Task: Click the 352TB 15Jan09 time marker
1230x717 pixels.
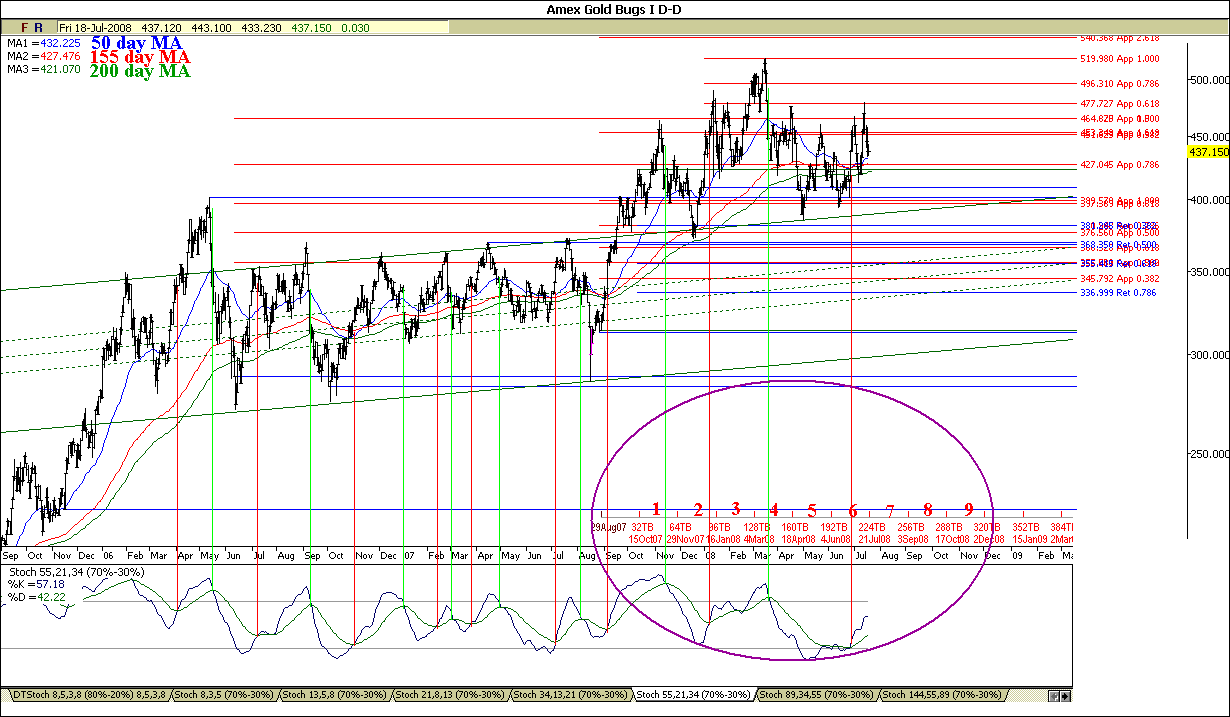Action: point(1029,533)
